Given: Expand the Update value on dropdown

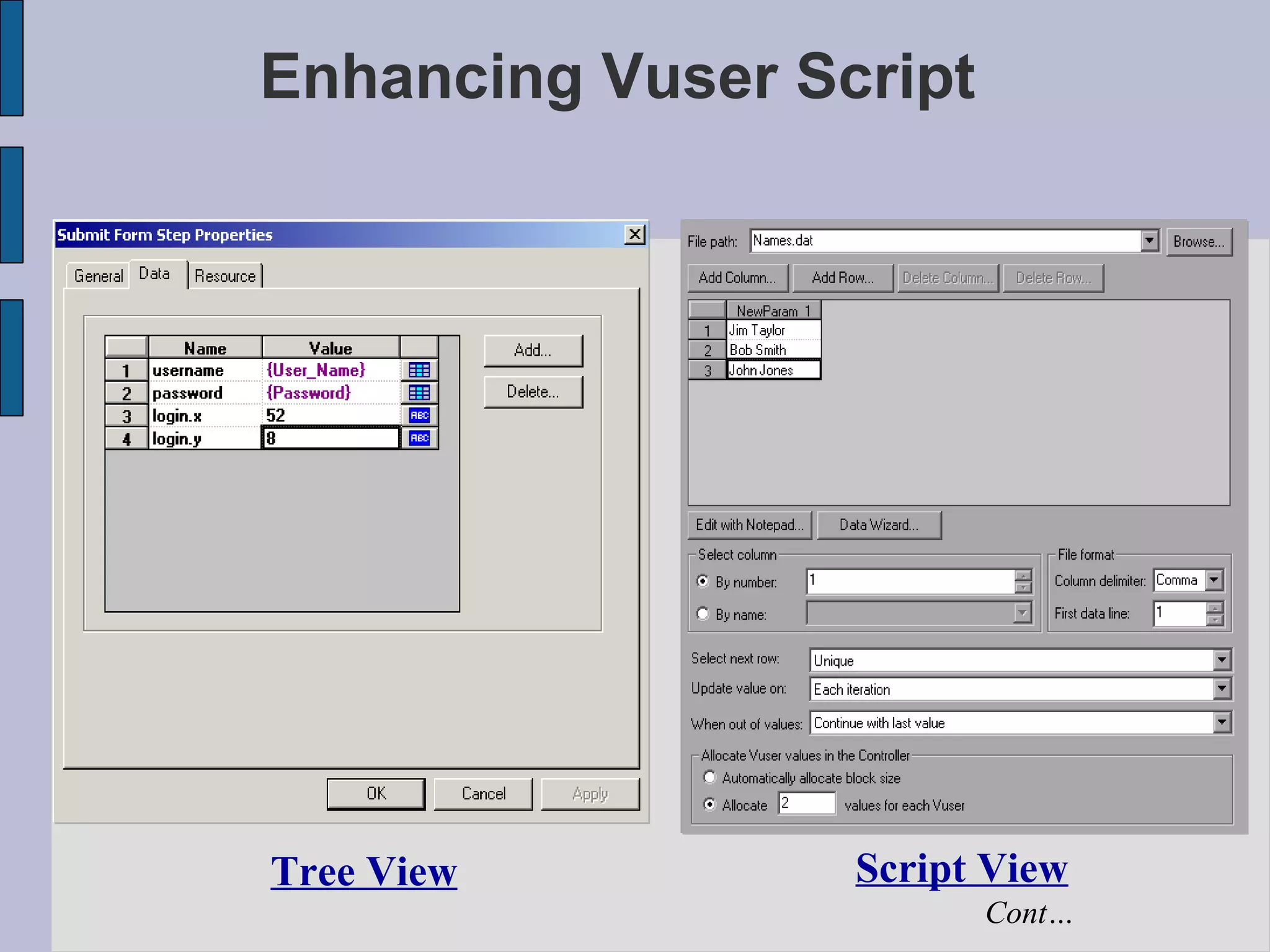Looking at the screenshot, I should click(1222, 689).
